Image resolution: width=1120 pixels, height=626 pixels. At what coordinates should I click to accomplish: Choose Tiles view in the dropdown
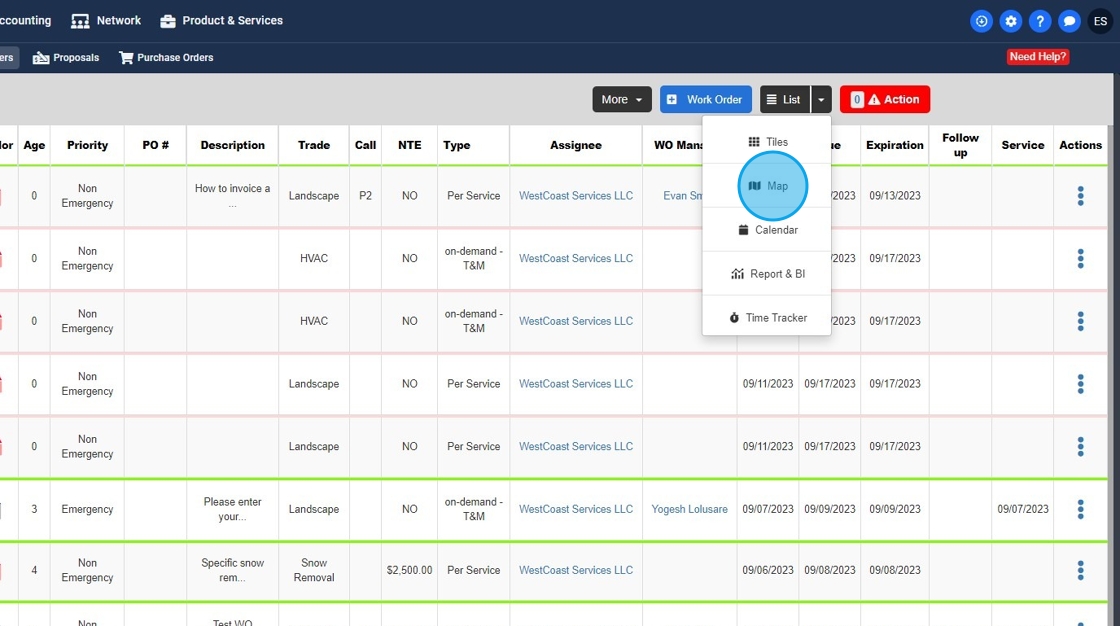tap(768, 142)
